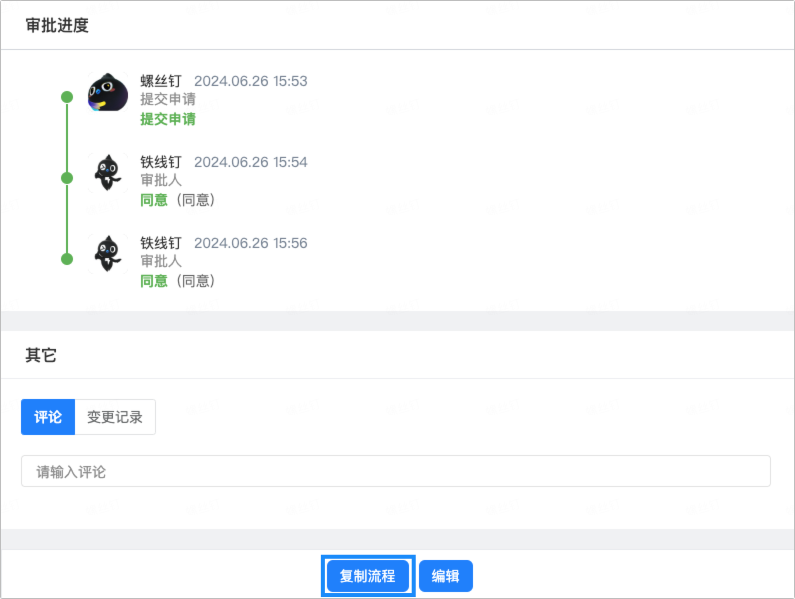Click the first green timeline dot
This screenshot has width=795, height=599.
[x=67, y=97]
